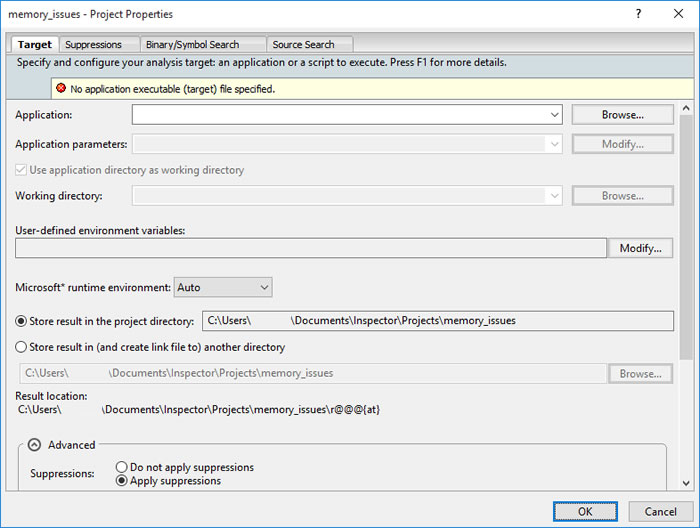Click the user-defined environment variables field

pos(310,248)
